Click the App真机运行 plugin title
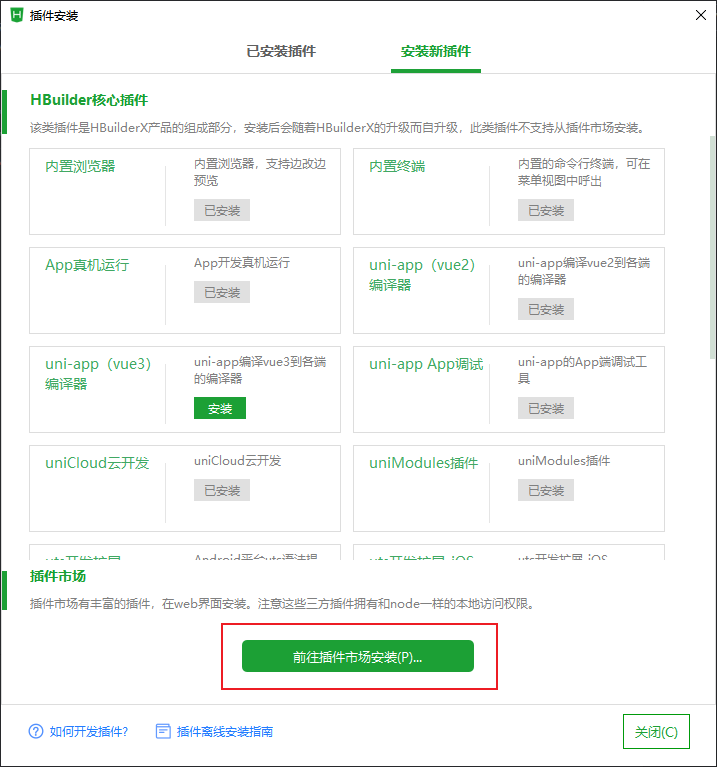 tap(87, 265)
